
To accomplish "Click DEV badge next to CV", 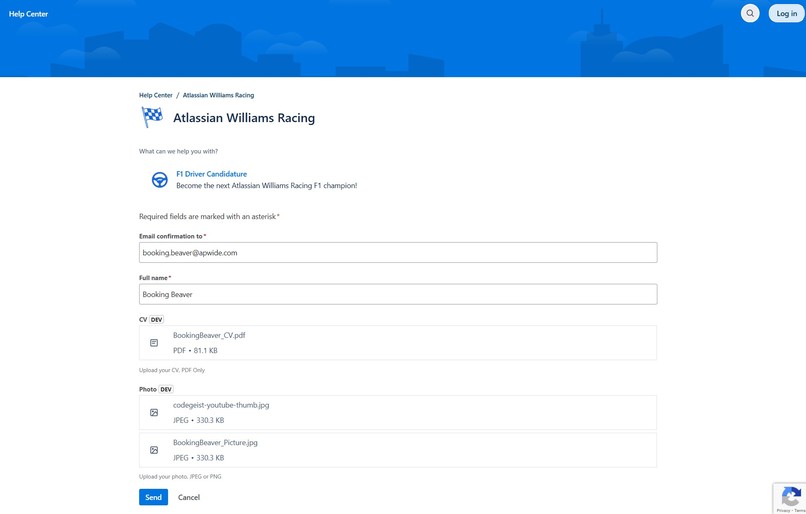I will (x=156, y=320).
